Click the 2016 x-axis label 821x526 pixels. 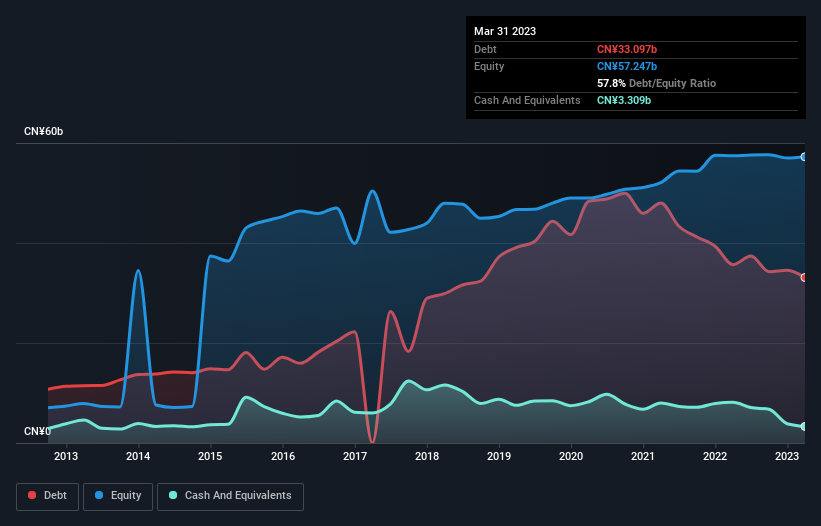pos(283,456)
